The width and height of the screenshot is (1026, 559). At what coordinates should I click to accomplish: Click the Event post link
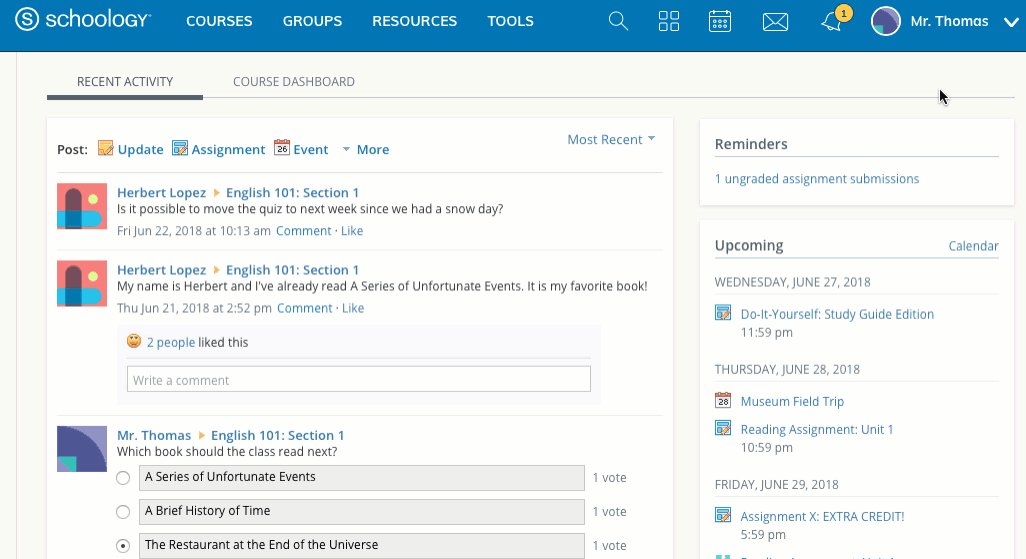click(311, 149)
